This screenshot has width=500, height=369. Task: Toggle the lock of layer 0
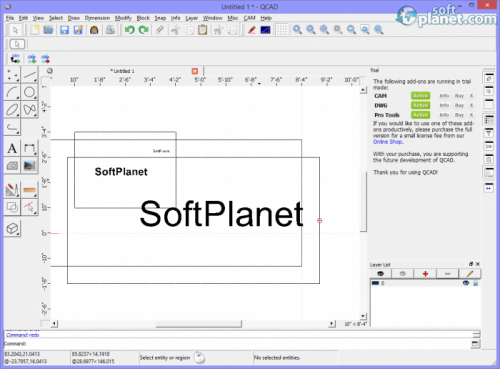click(476, 283)
